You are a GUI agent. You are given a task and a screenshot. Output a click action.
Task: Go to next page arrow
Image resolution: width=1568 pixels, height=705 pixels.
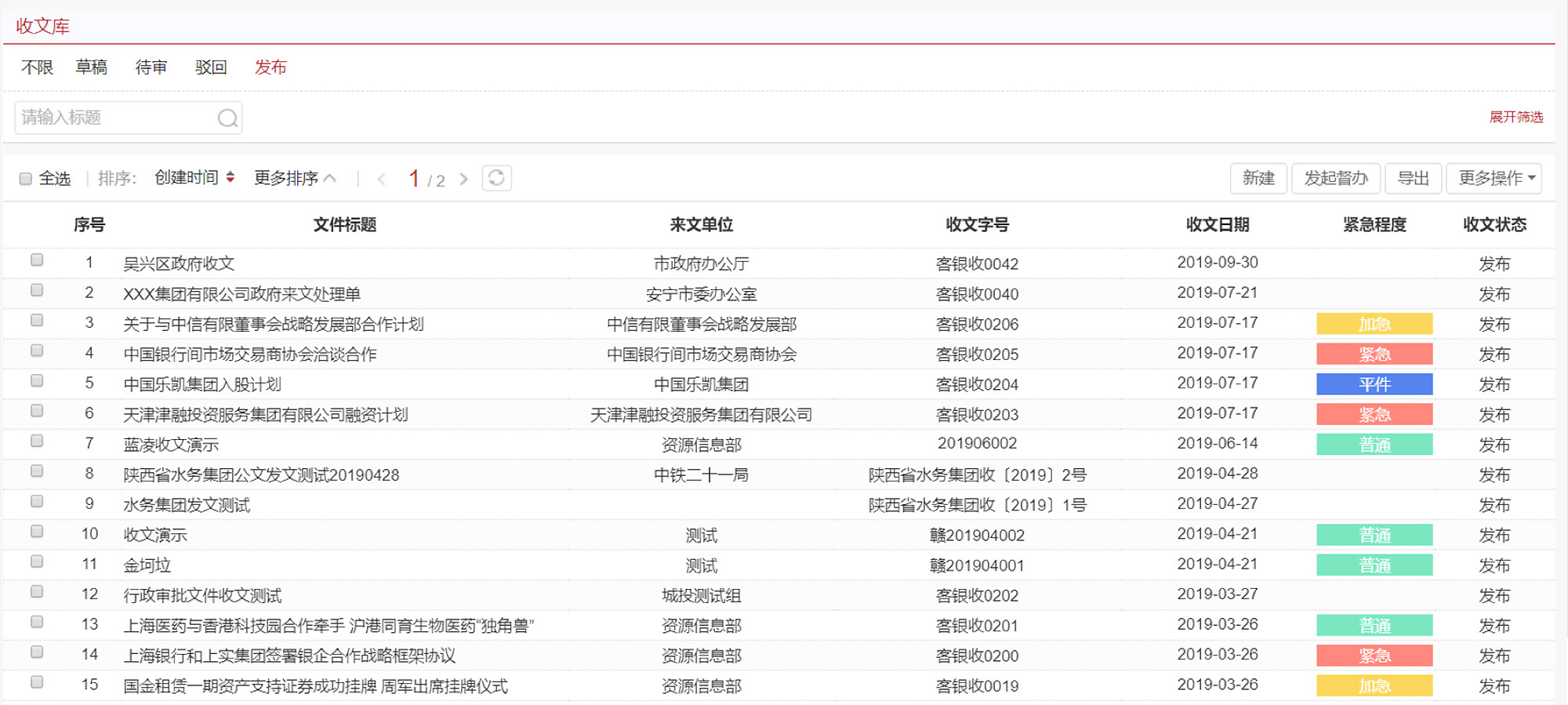(x=464, y=179)
